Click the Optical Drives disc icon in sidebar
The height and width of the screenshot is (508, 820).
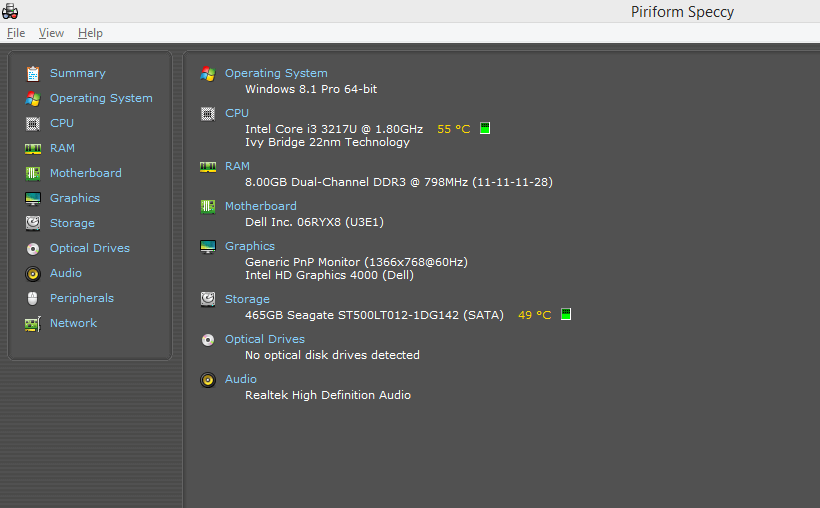[x=33, y=249]
